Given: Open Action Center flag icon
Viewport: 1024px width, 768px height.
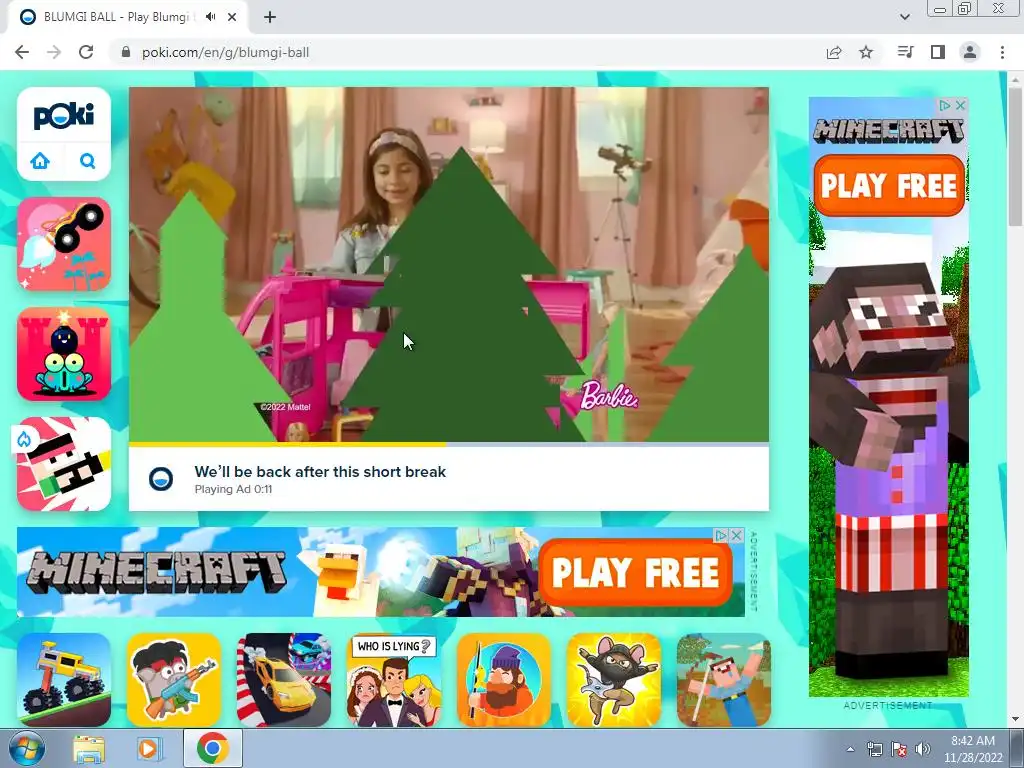Looking at the screenshot, I should [899, 749].
